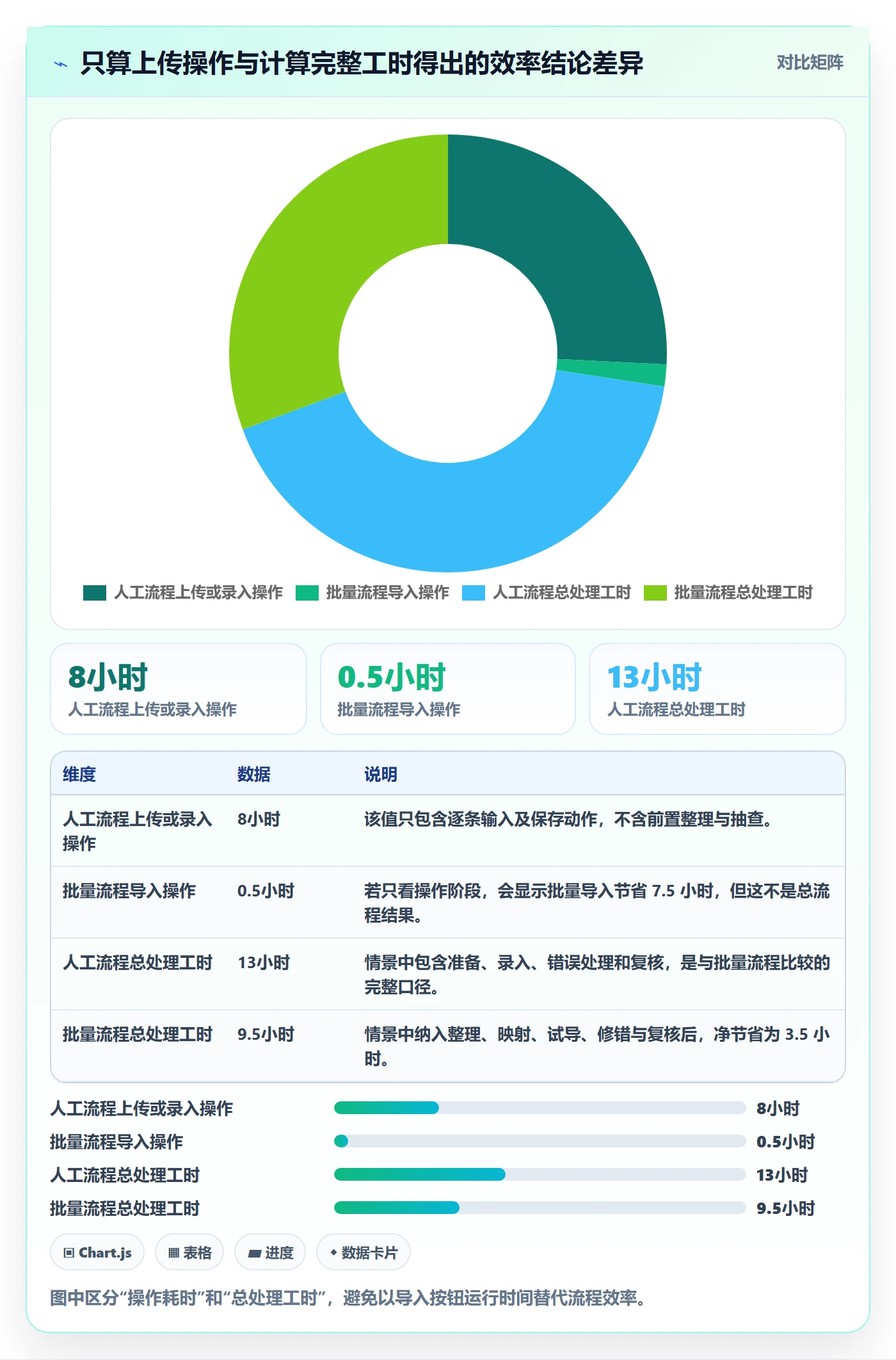The image size is (896, 1360).
Task: Toggle the 批量流程总处理工时 legend swatch
Action: point(655,593)
